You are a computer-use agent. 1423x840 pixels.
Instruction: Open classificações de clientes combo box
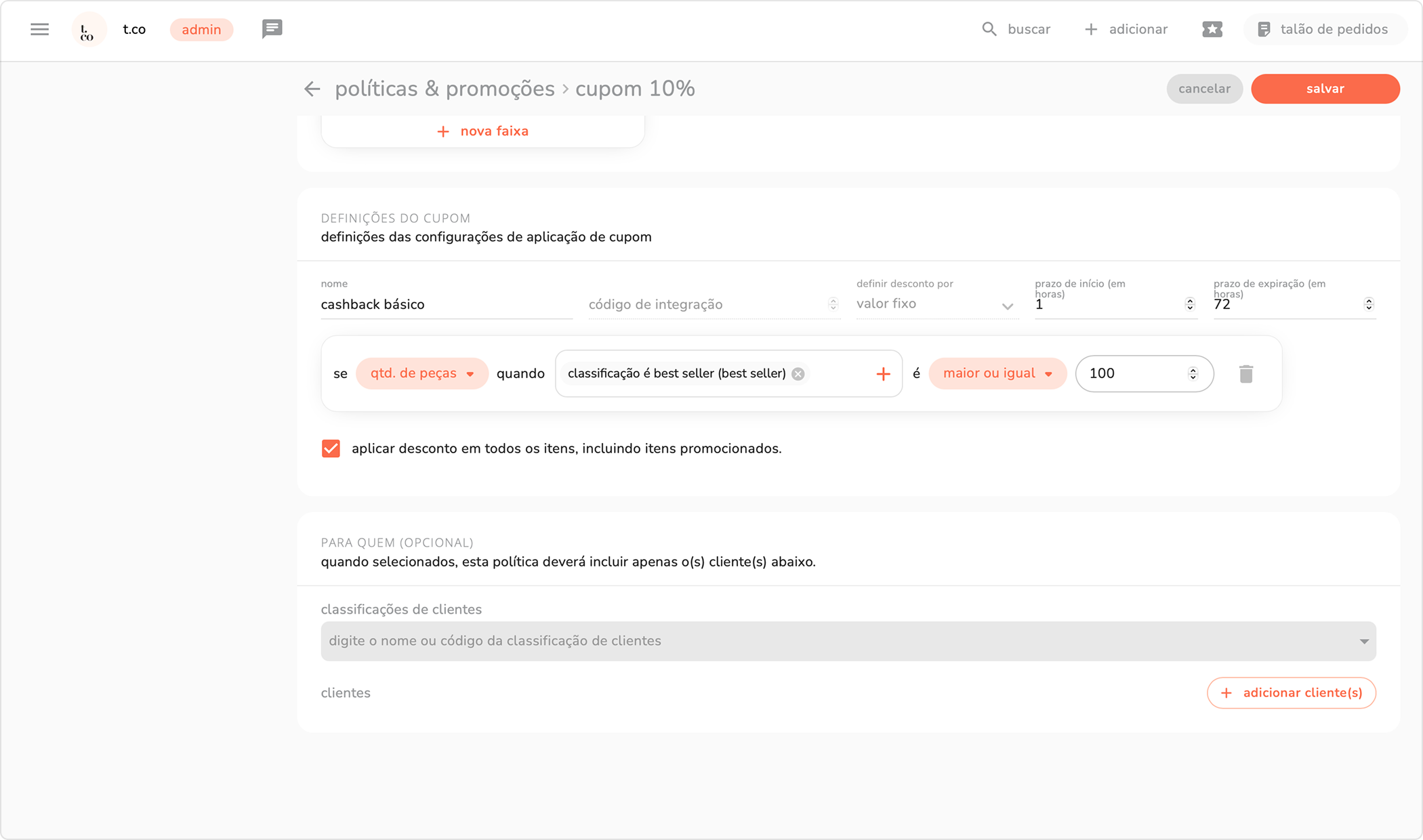848,641
